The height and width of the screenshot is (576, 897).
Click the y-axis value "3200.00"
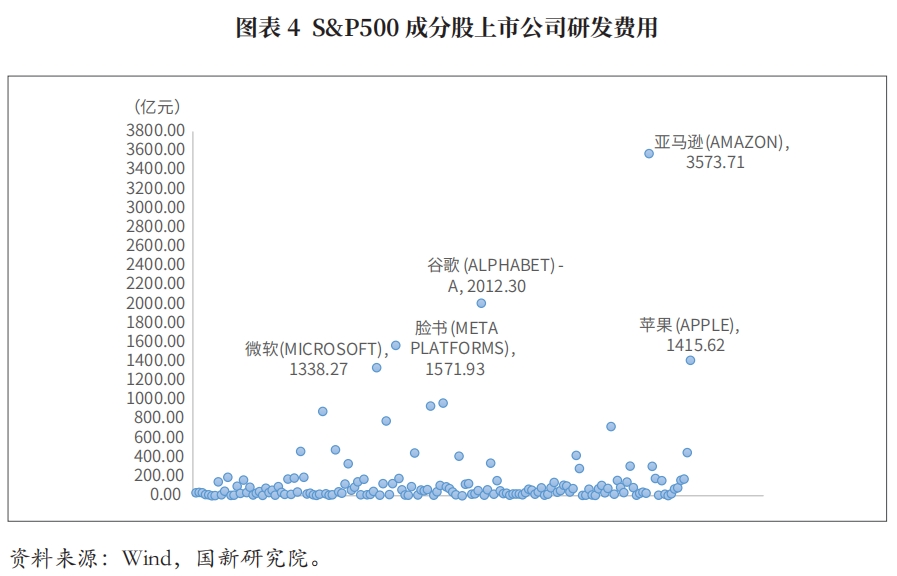point(156,188)
